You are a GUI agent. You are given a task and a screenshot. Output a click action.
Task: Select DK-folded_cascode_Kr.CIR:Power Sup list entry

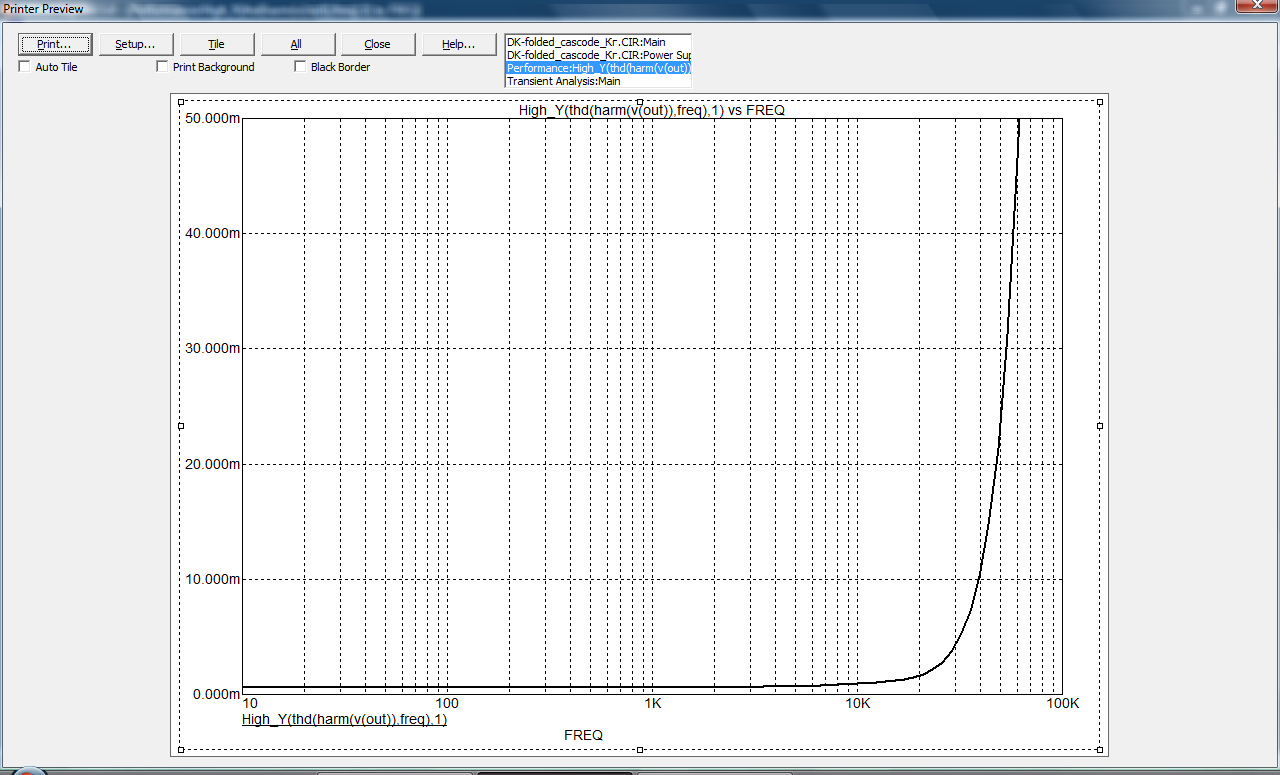tap(597, 55)
